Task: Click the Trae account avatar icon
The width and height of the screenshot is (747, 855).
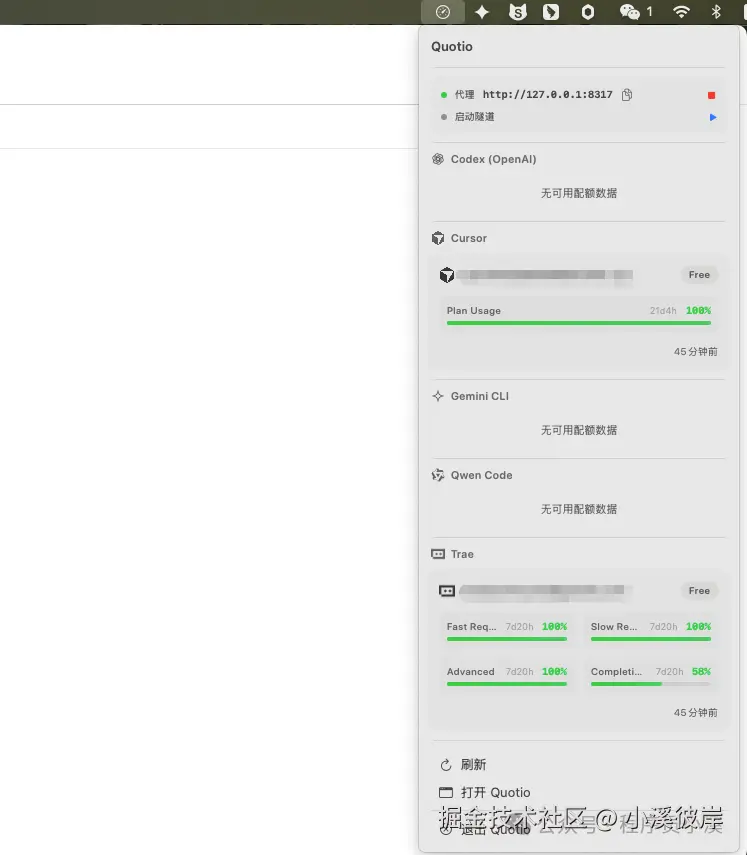Action: tap(447, 591)
